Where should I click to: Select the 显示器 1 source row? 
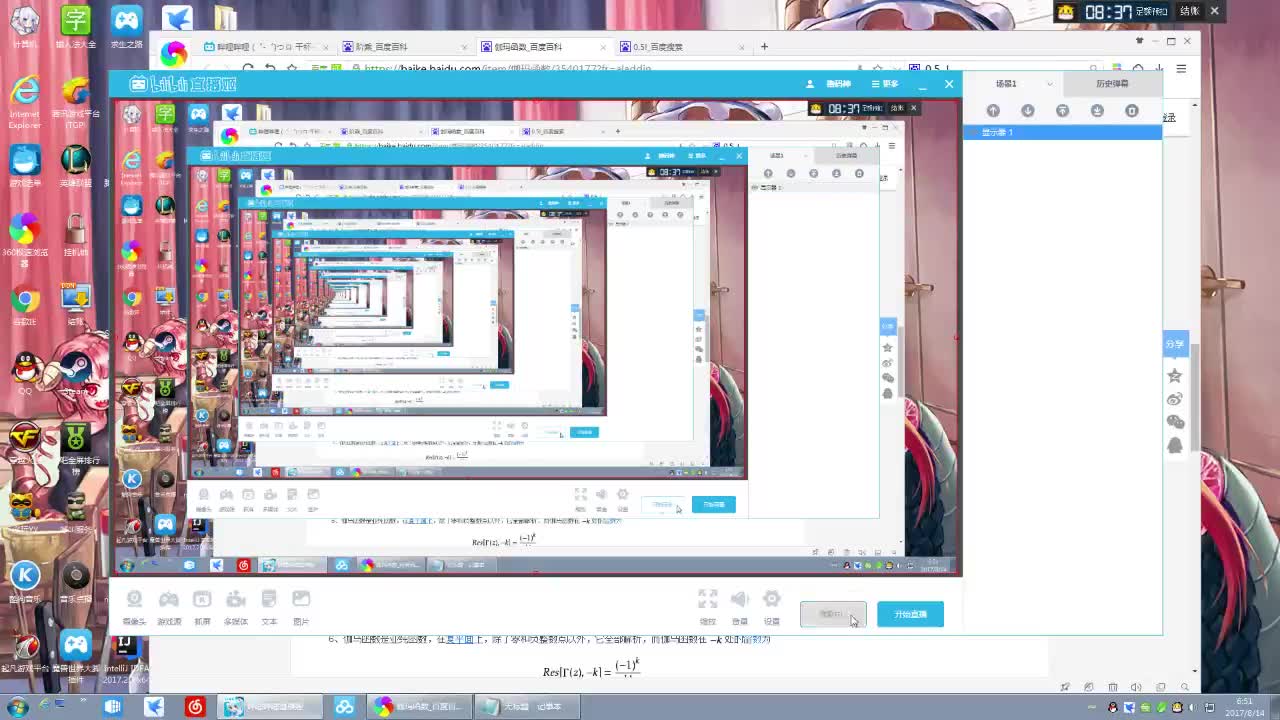1062,132
